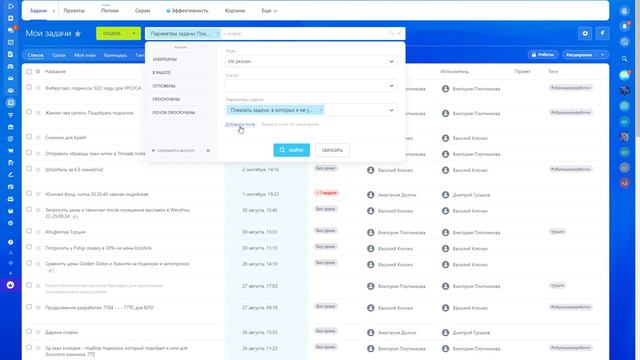Remove the 'Параметры задачи' chip from search bar
The image size is (640, 360).
pyautogui.click(x=218, y=33)
